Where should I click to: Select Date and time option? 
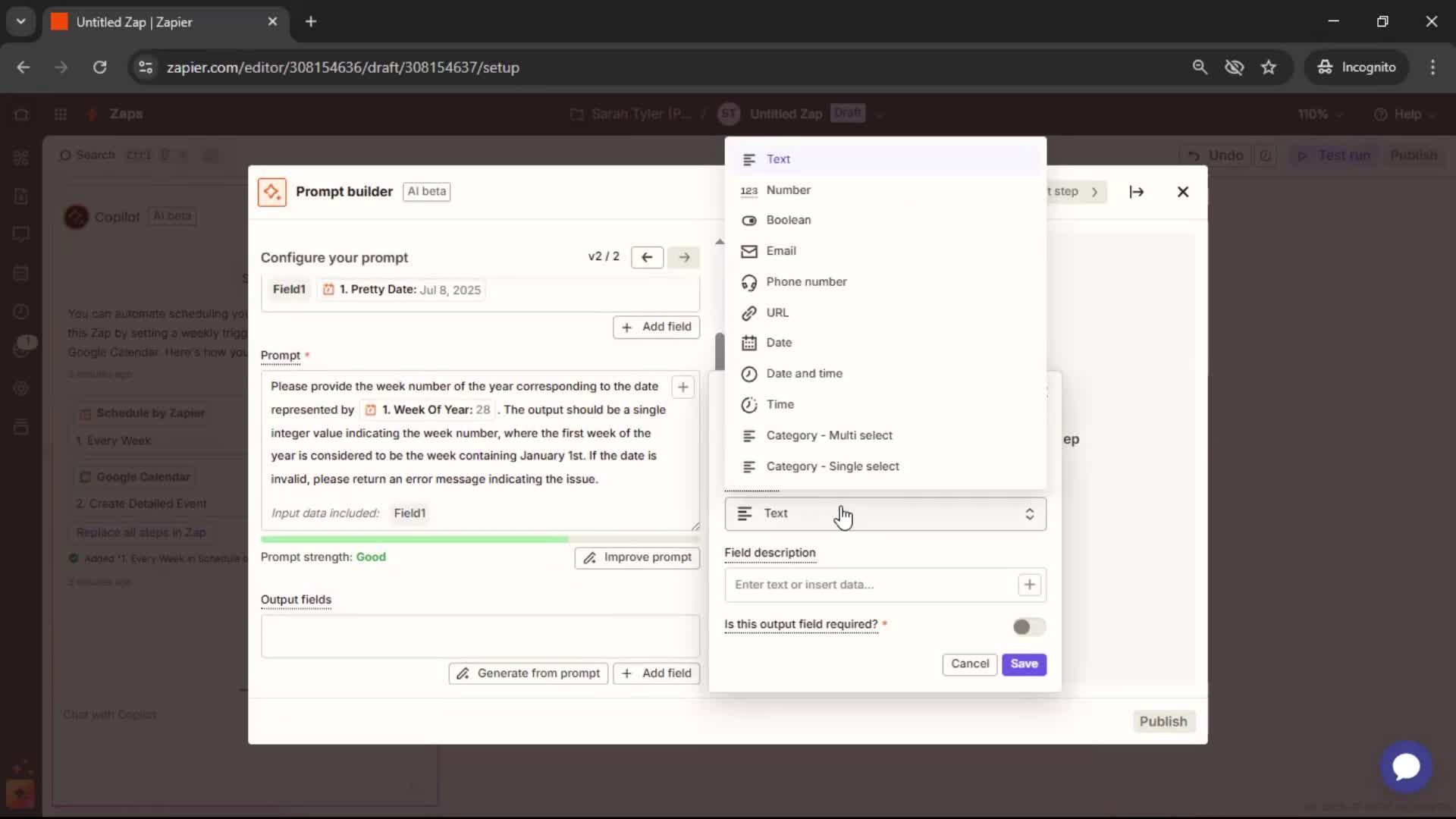[885, 374]
